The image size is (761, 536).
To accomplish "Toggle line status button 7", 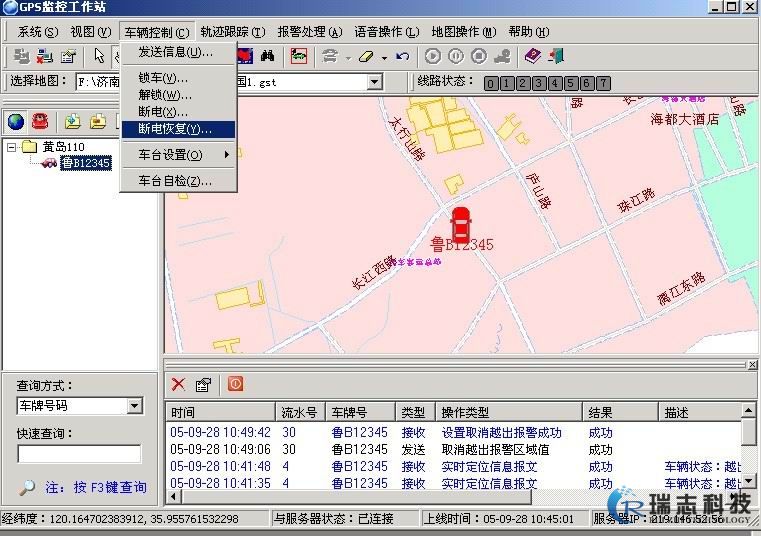I will (x=602, y=83).
